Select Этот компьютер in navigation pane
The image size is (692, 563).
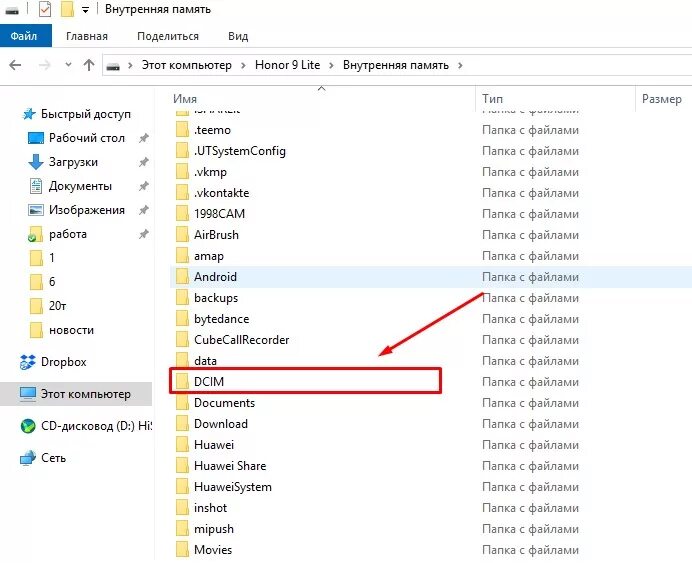75,394
